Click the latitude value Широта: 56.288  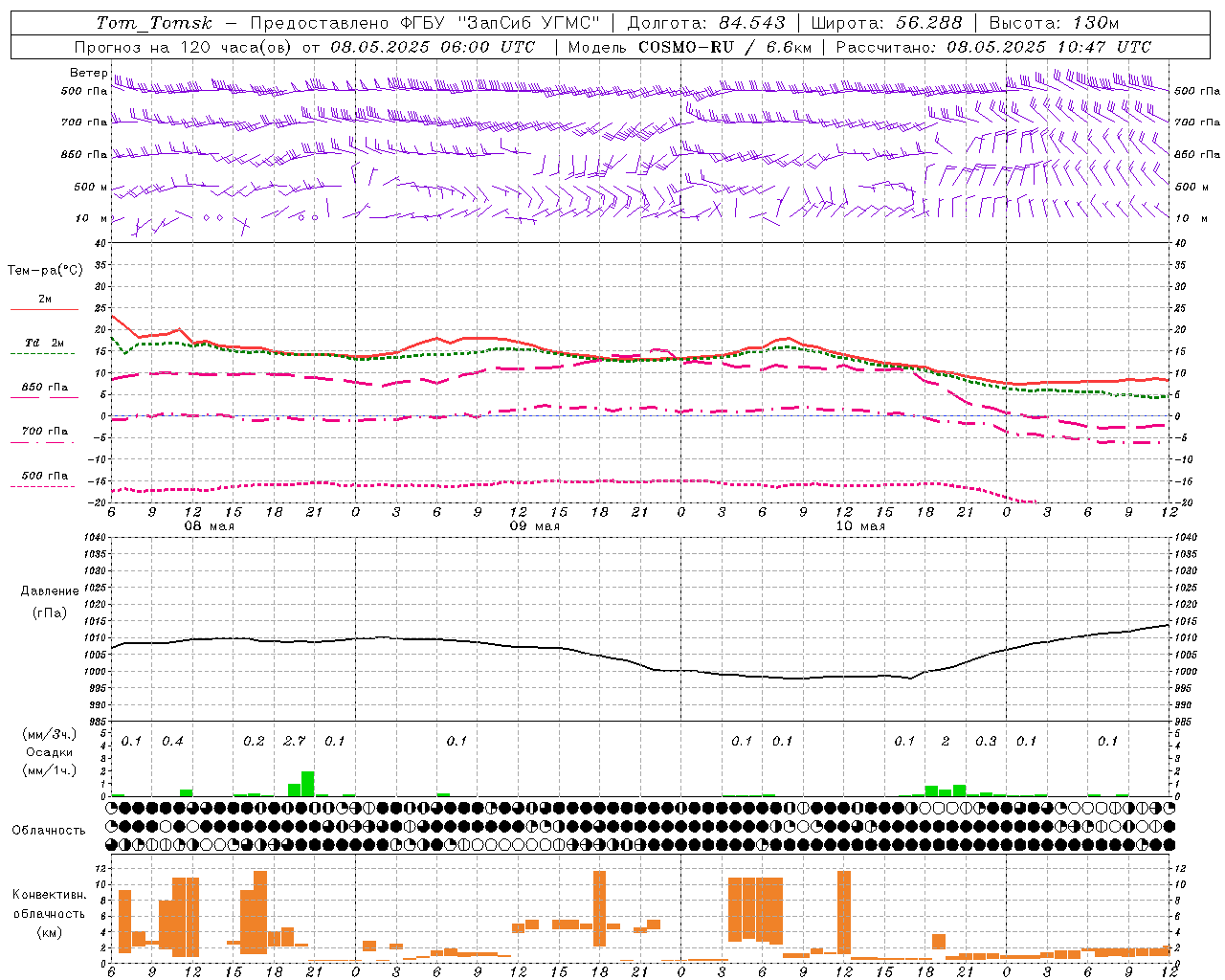887,23
